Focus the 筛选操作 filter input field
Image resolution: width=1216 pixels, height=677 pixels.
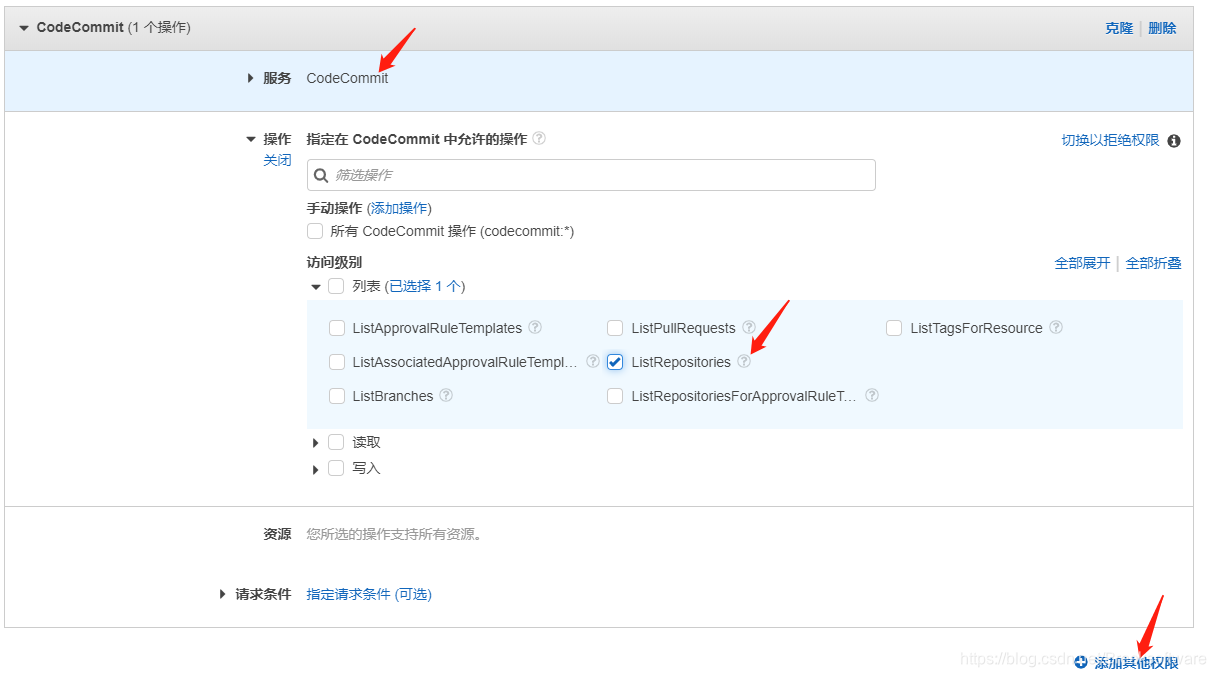pyautogui.click(x=591, y=175)
